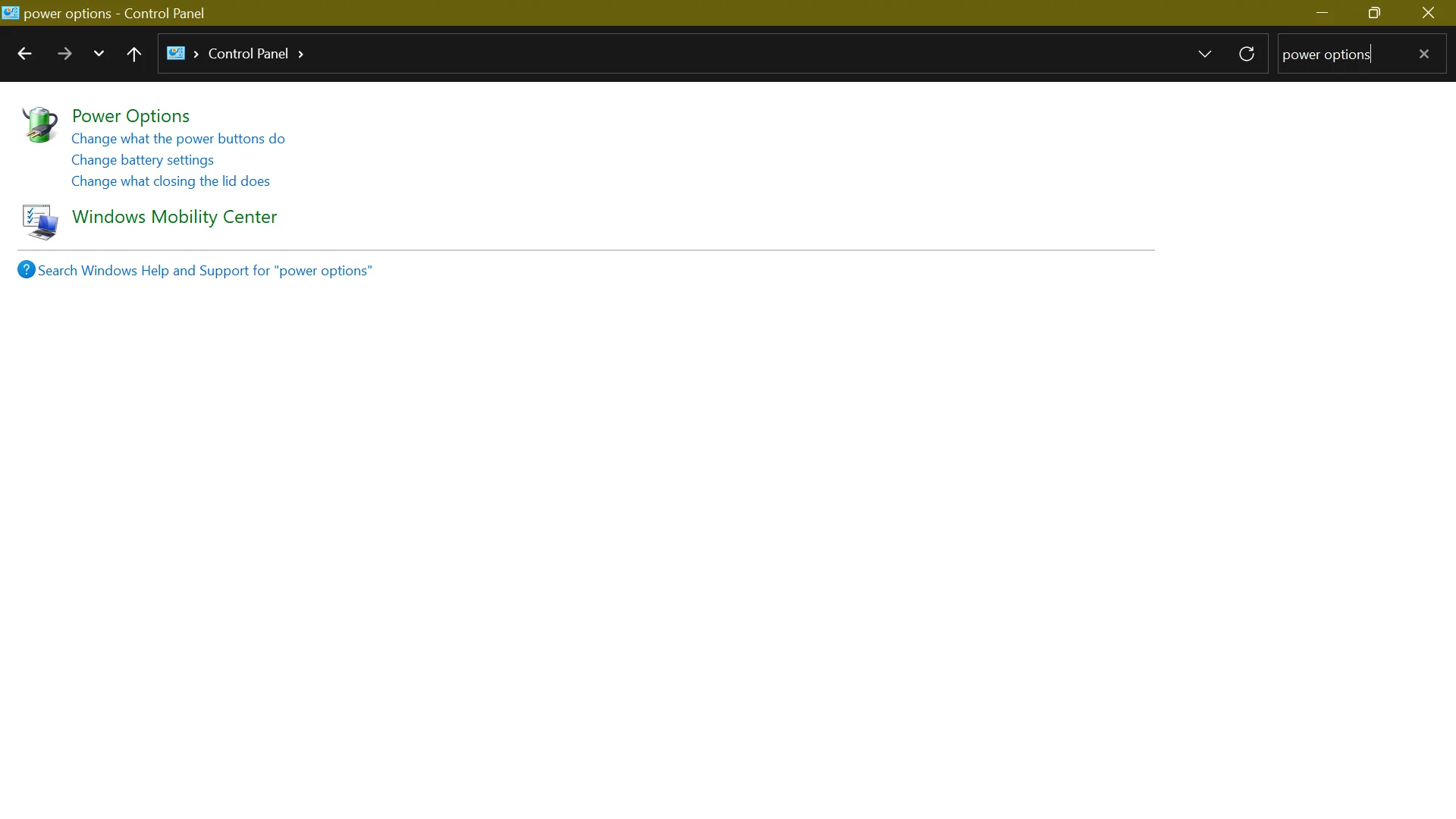The image size is (1456, 819).
Task: Click the refresh button in toolbar
Action: click(x=1247, y=53)
